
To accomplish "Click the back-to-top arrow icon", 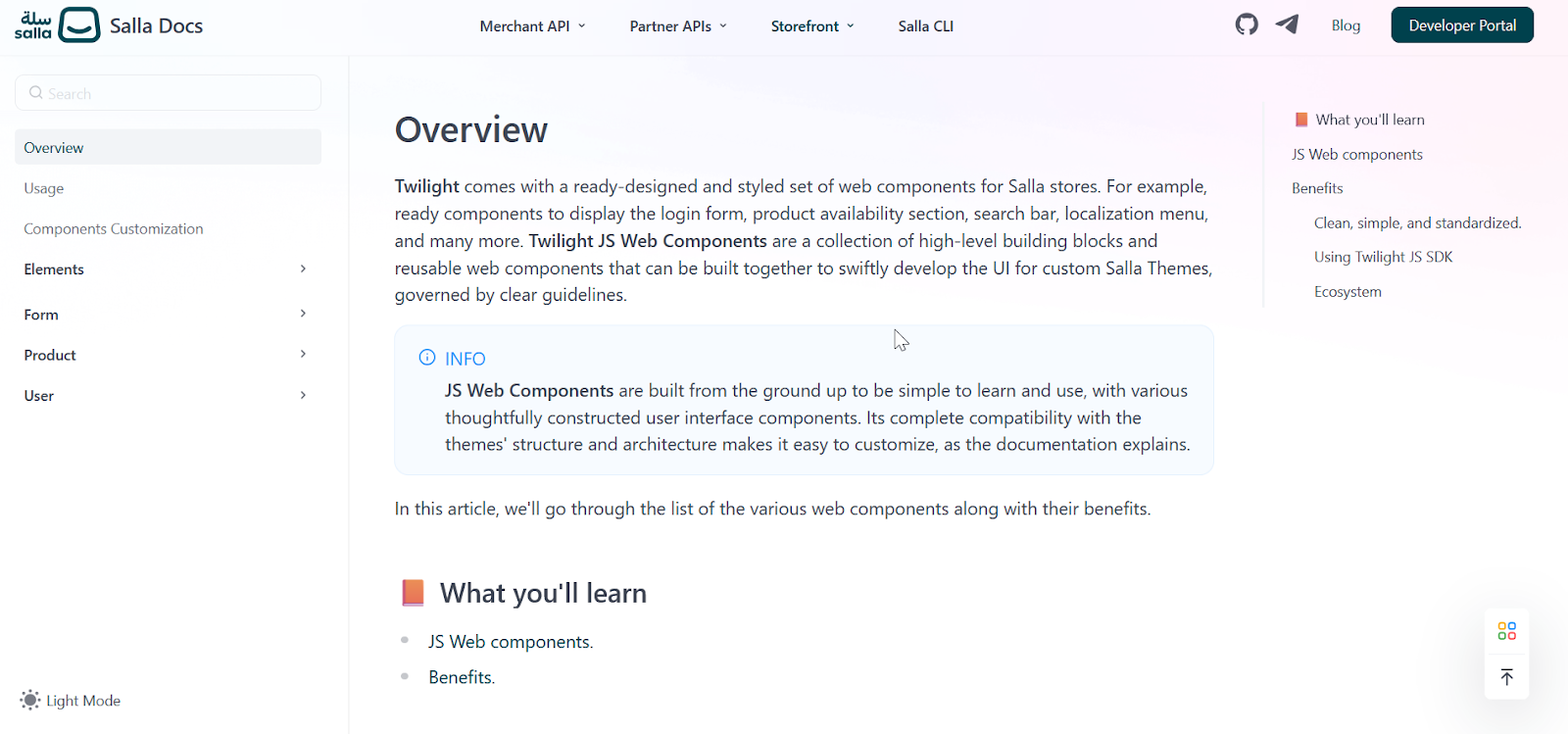I will [x=1507, y=677].
